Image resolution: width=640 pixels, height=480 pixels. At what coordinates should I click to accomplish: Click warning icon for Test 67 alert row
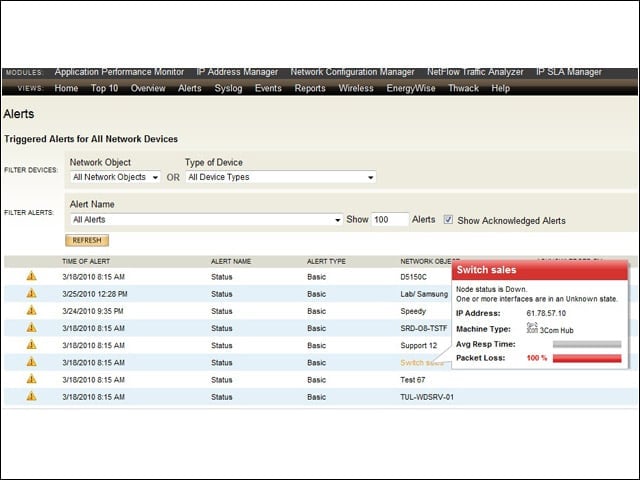point(31,379)
